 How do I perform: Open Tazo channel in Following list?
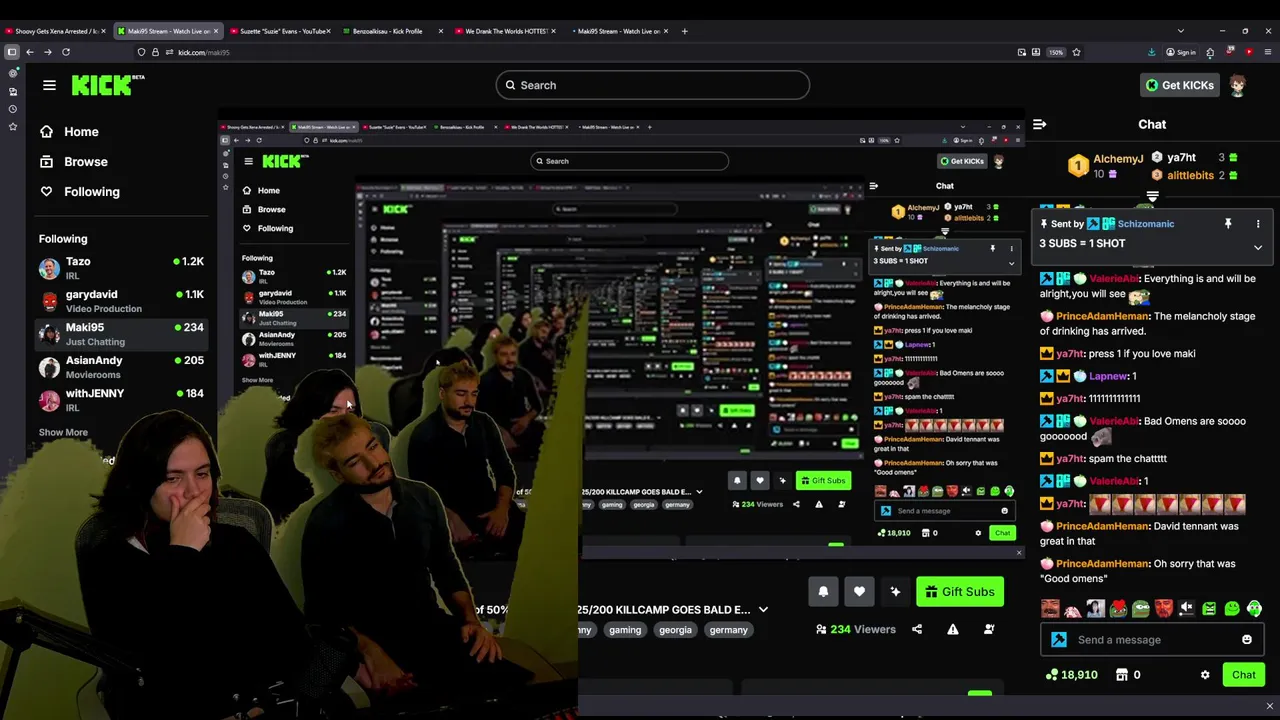coord(121,268)
